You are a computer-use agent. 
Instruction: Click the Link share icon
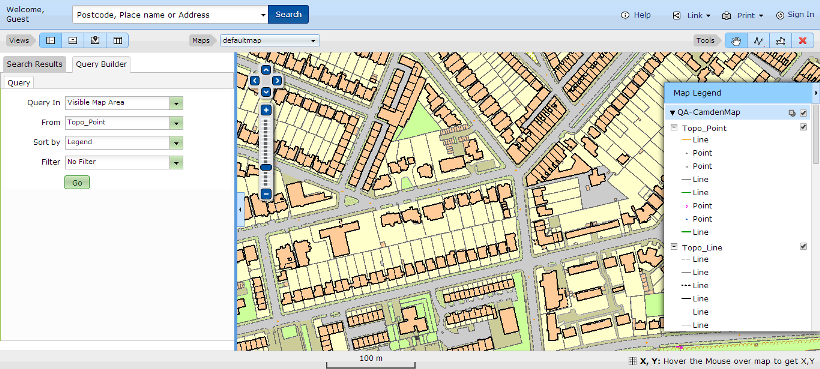click(676, 16)
